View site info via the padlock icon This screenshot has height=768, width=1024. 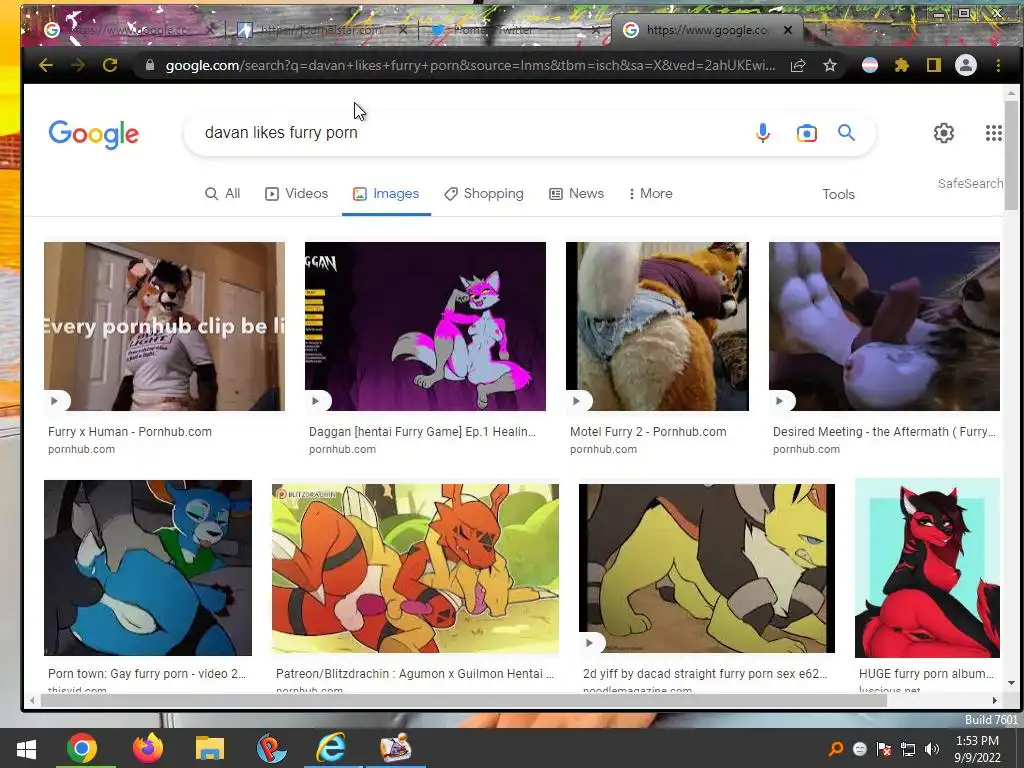click(x=150, y=65)
